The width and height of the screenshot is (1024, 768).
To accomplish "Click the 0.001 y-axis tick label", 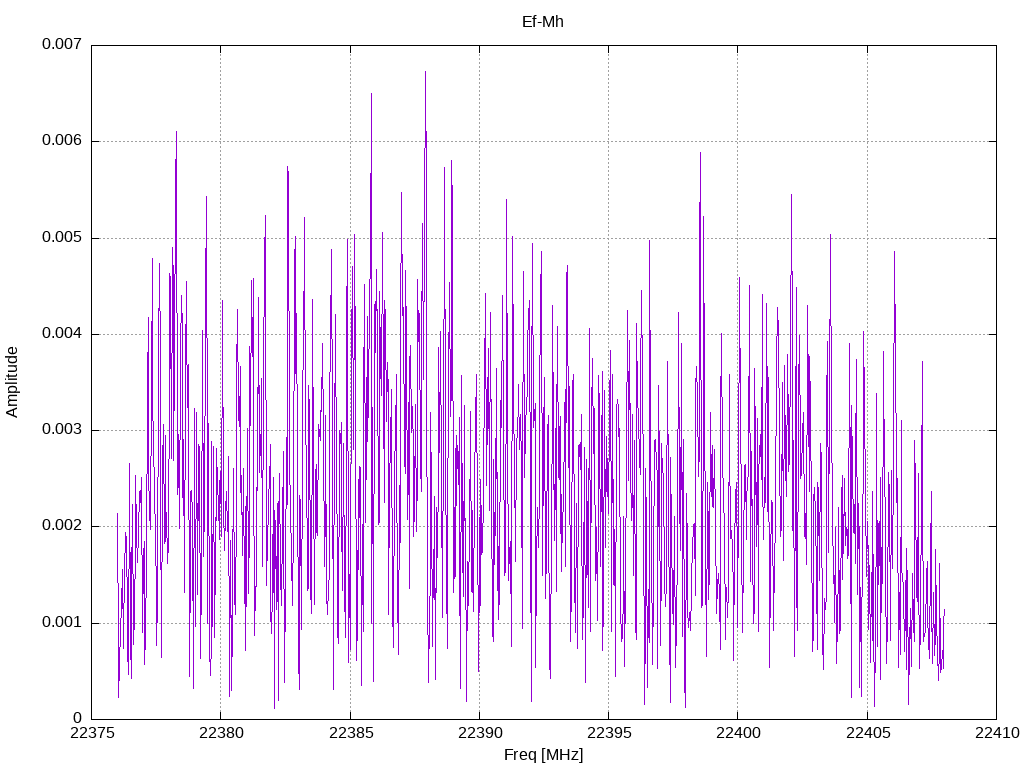I will pos(62,622).
